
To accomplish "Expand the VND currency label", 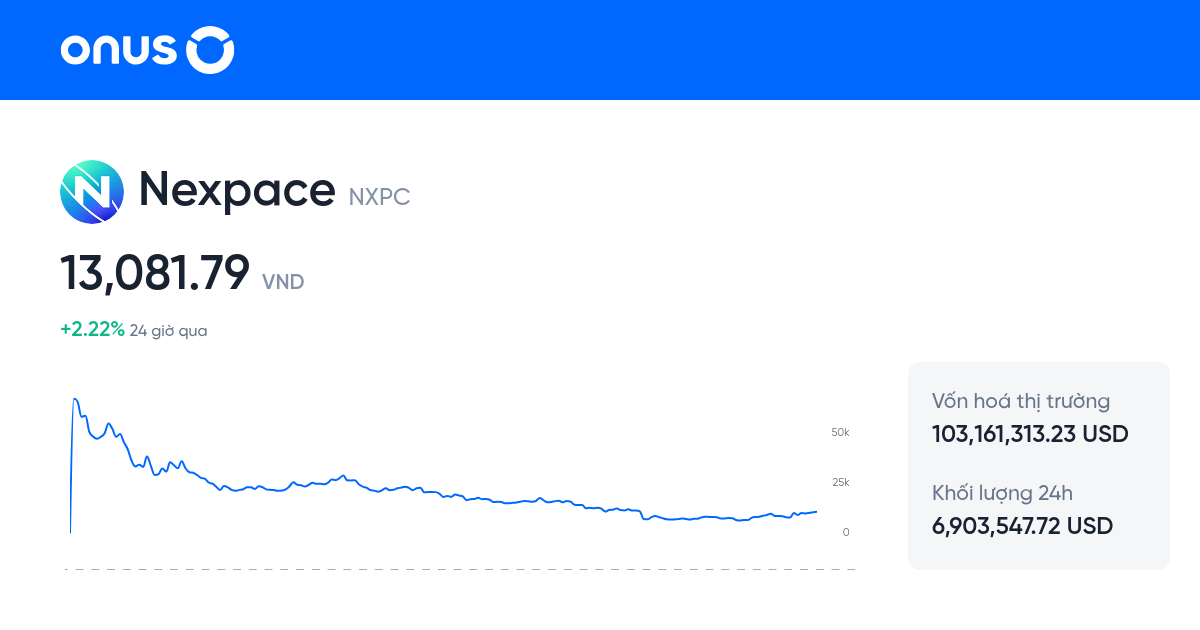I will coord(283,282).
